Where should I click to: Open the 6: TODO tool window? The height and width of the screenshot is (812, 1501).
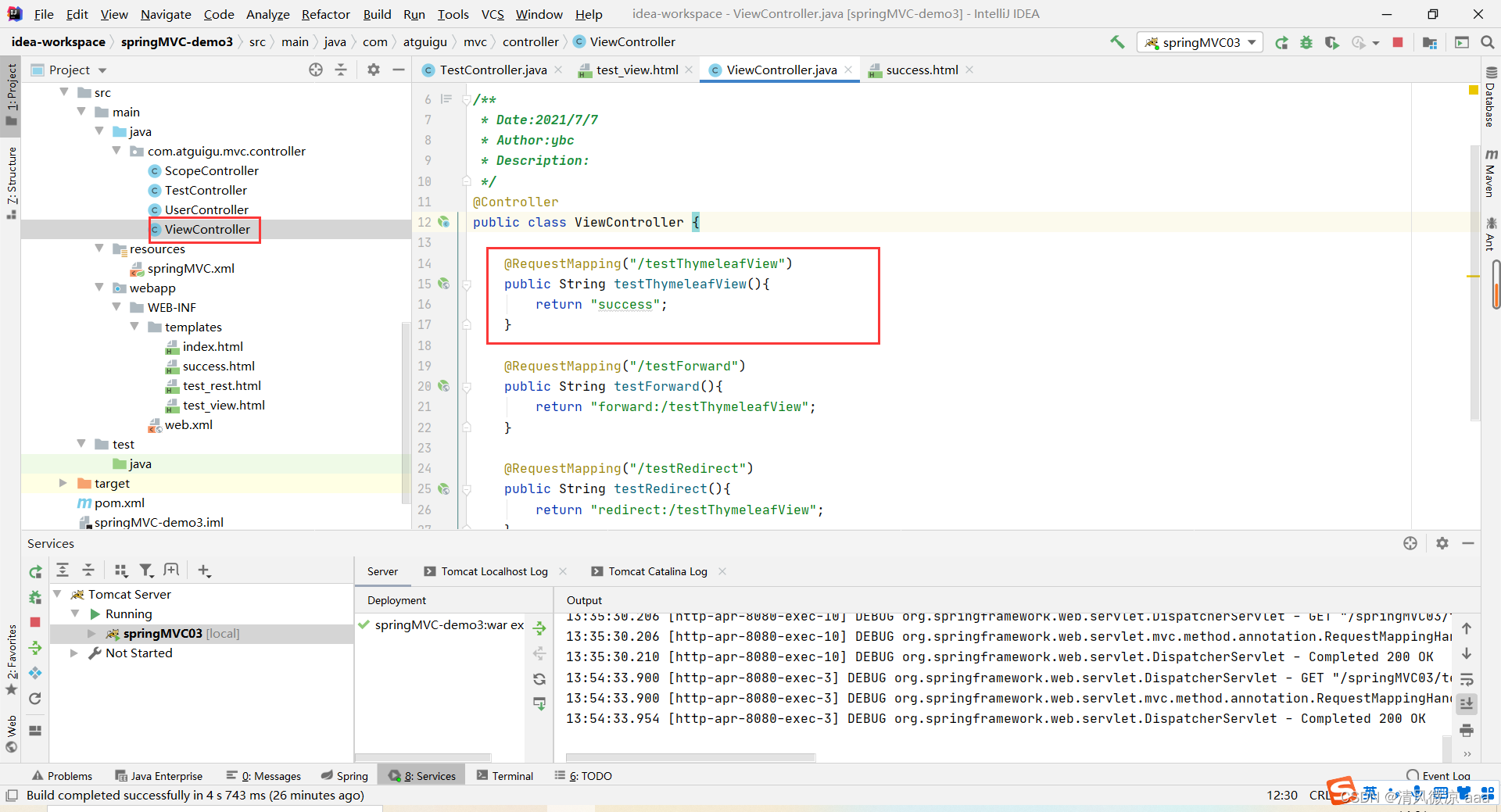[x=583, y=775]
